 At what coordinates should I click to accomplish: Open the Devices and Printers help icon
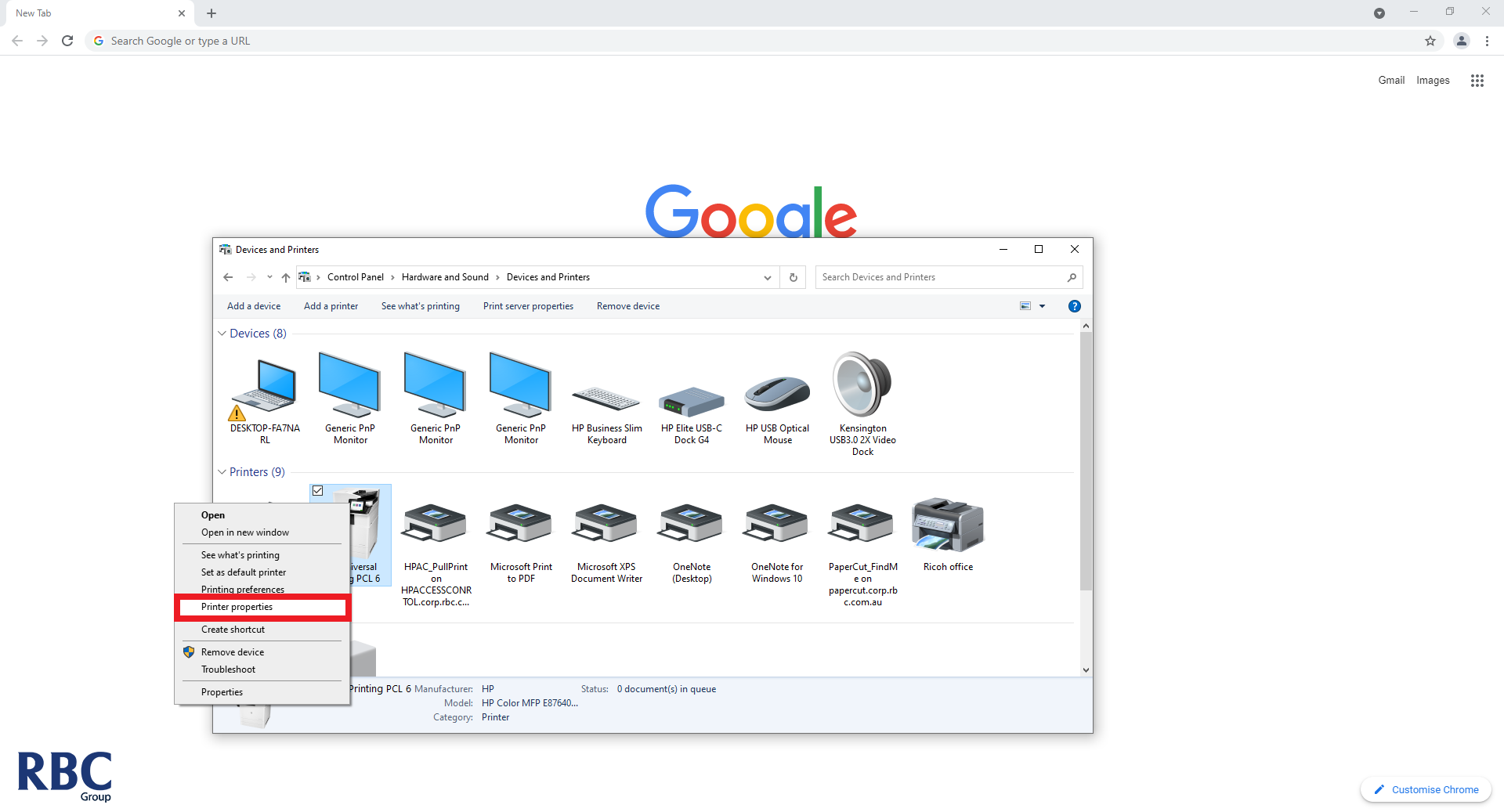[1075, 306]
